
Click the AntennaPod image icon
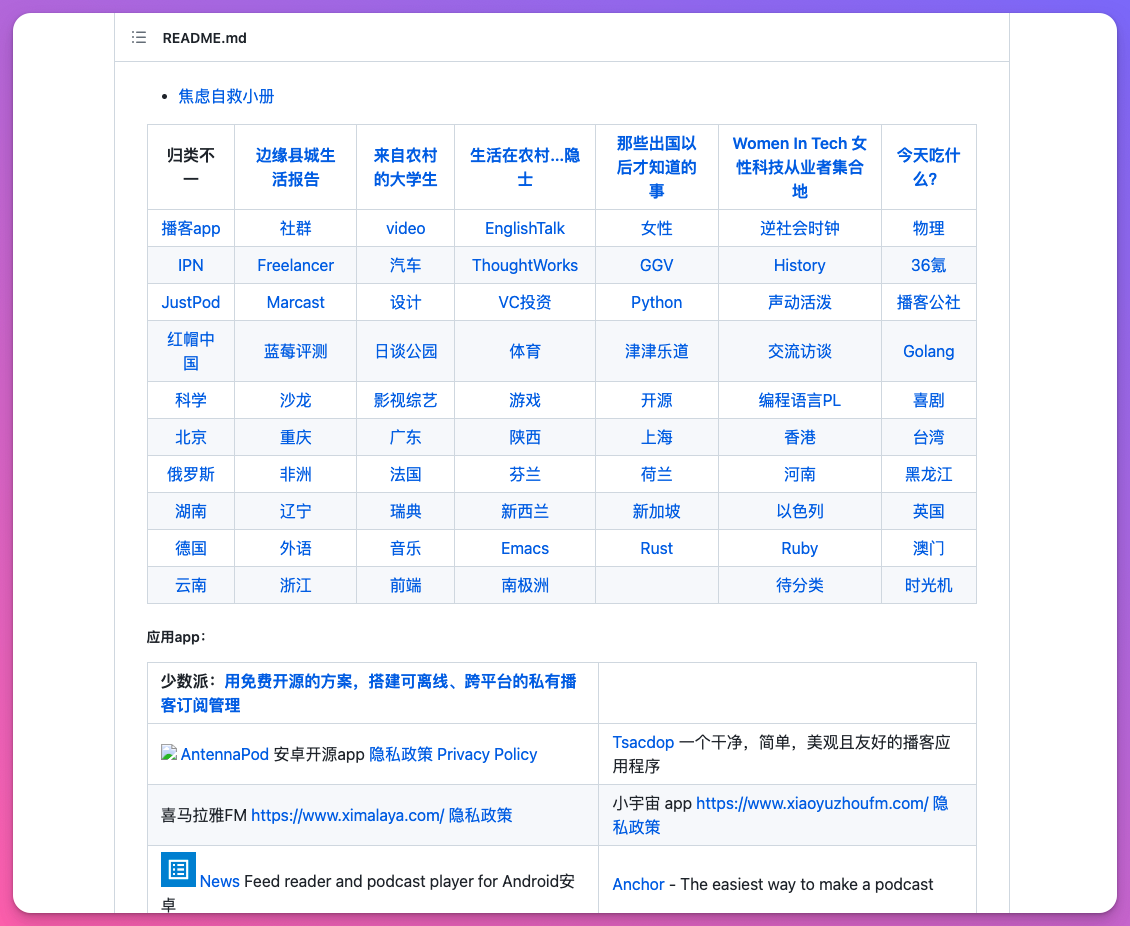169,753
